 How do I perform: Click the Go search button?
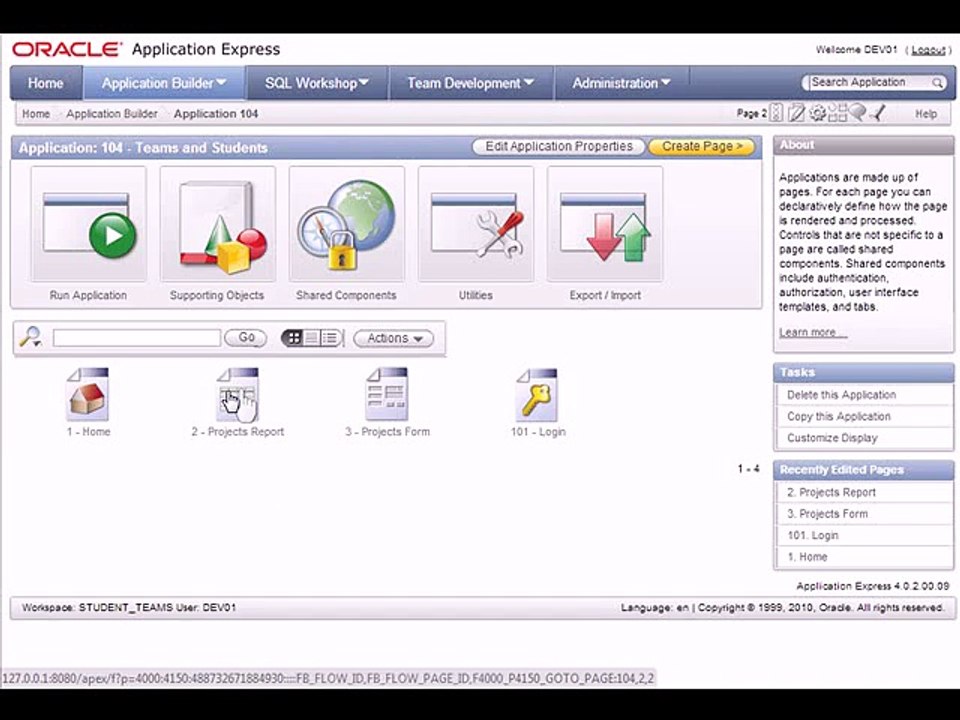click(x=246, y=338)
